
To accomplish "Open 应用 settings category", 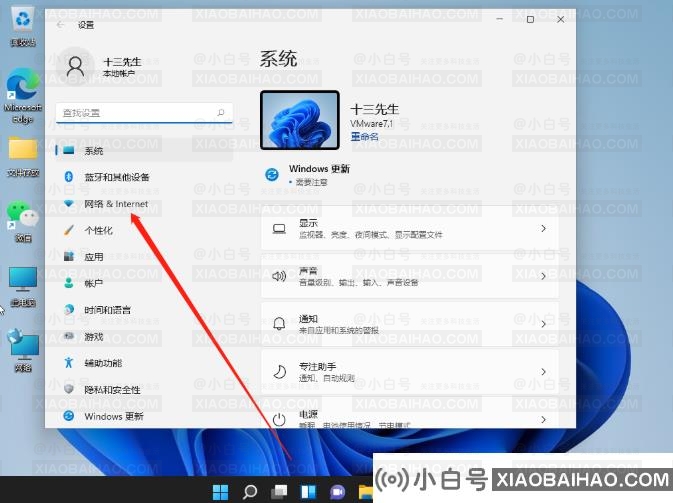I will pyautogui.click(x=144, y=257).
